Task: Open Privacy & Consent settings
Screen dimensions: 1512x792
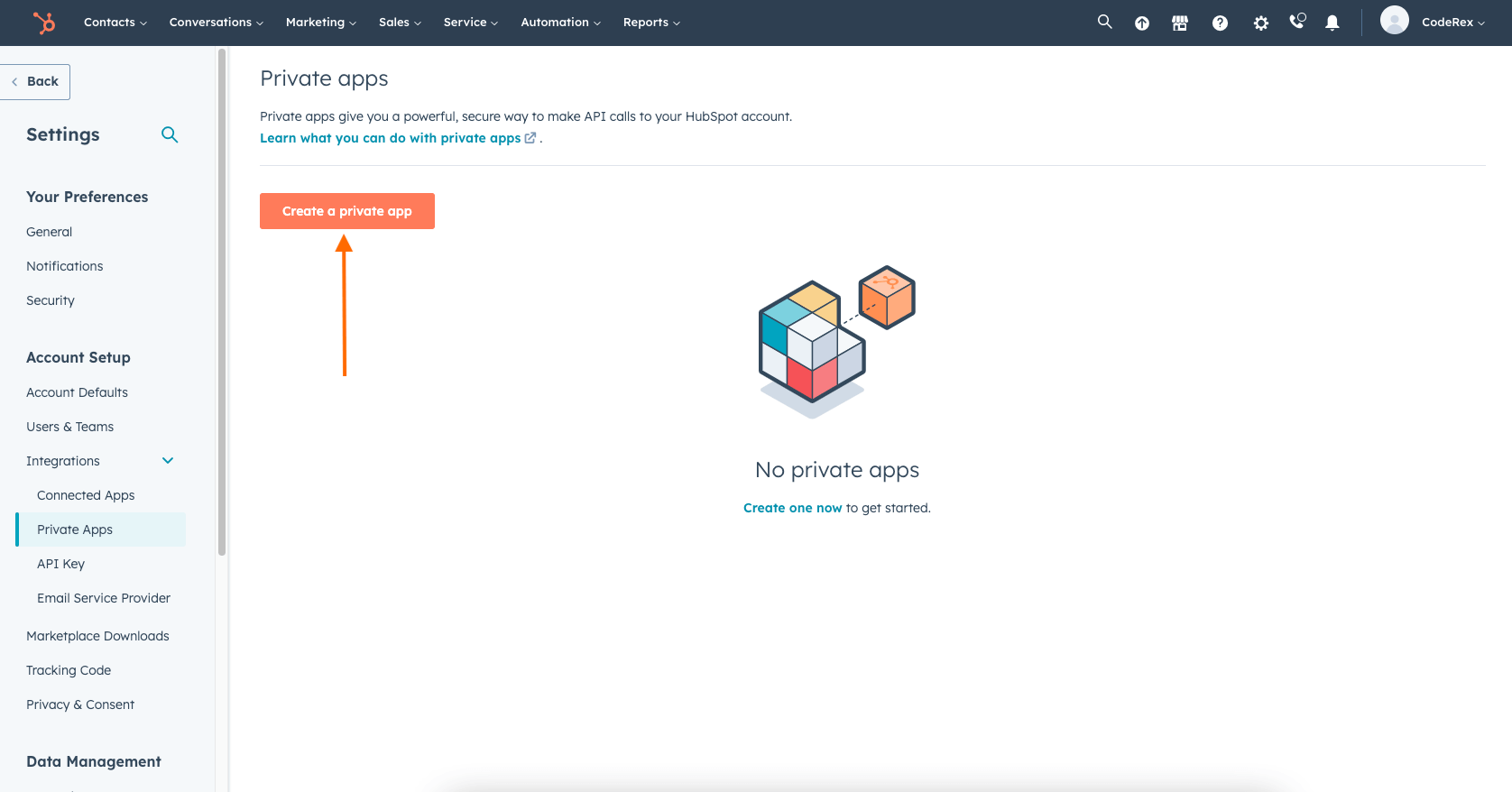Action: 80,705
